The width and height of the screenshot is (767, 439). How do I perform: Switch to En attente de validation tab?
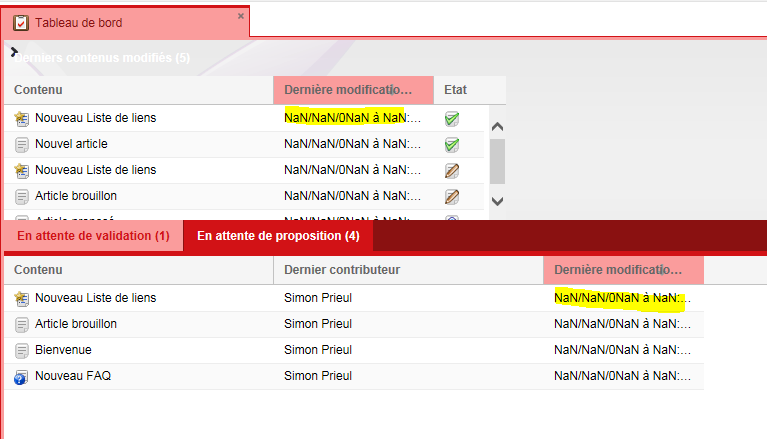[93, 236]
